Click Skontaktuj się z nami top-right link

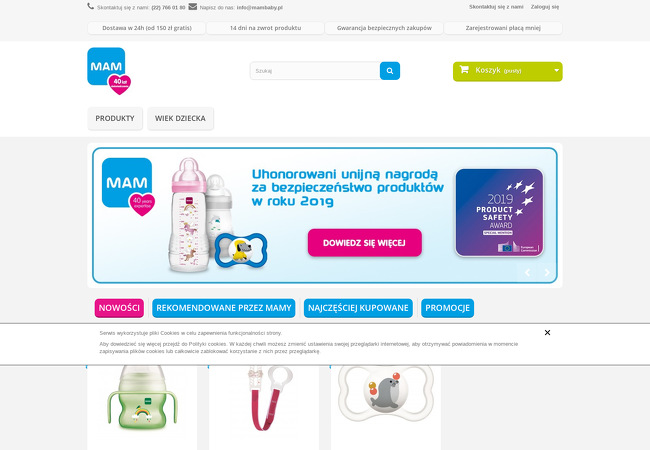point(496,7)
